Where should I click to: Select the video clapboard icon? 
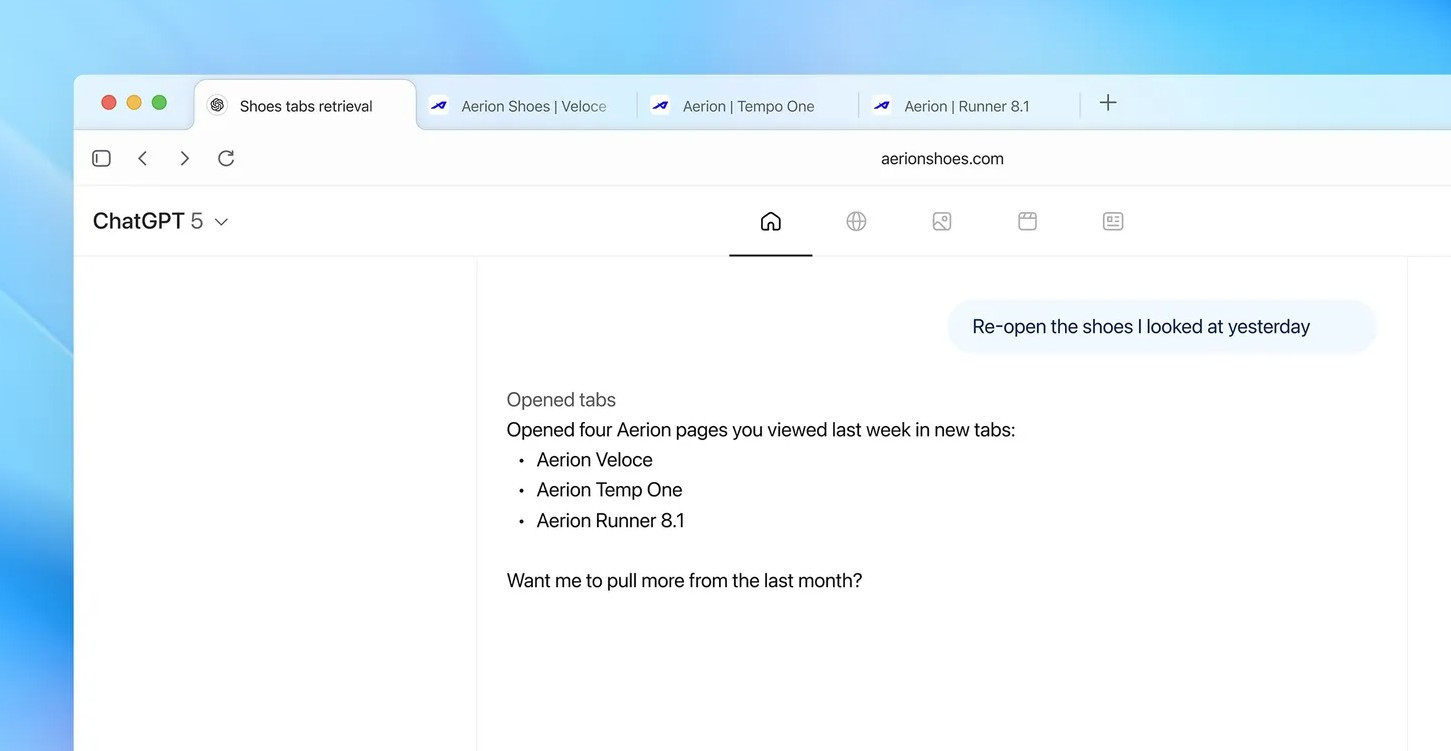tap(1027, 222)
